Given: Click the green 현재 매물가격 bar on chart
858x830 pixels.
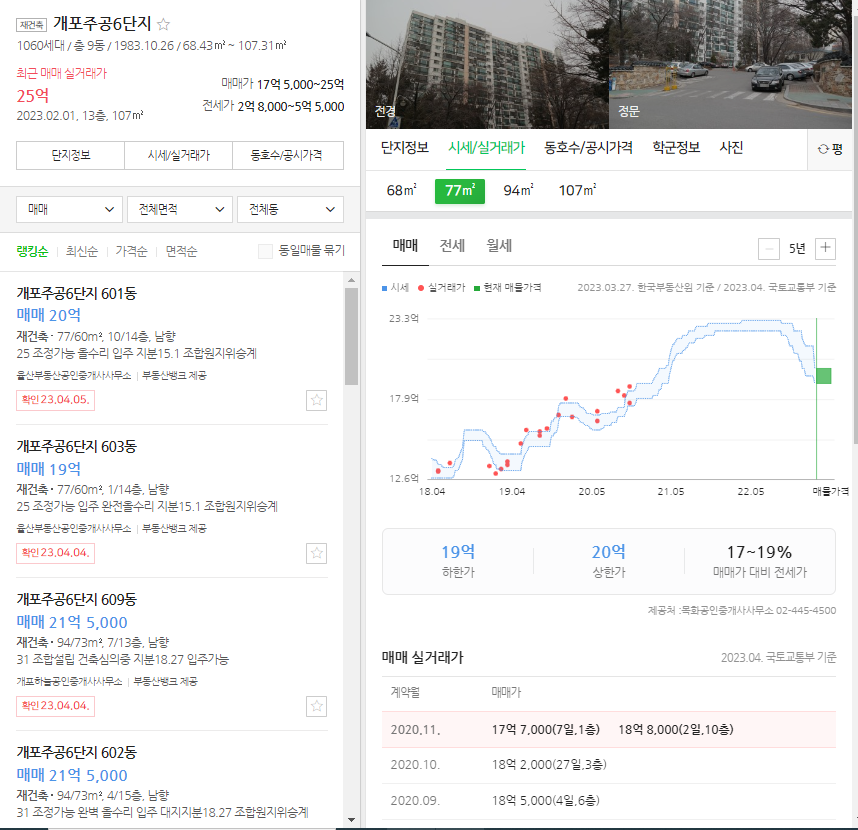Looking at the screenshot, I should (824, 376).
